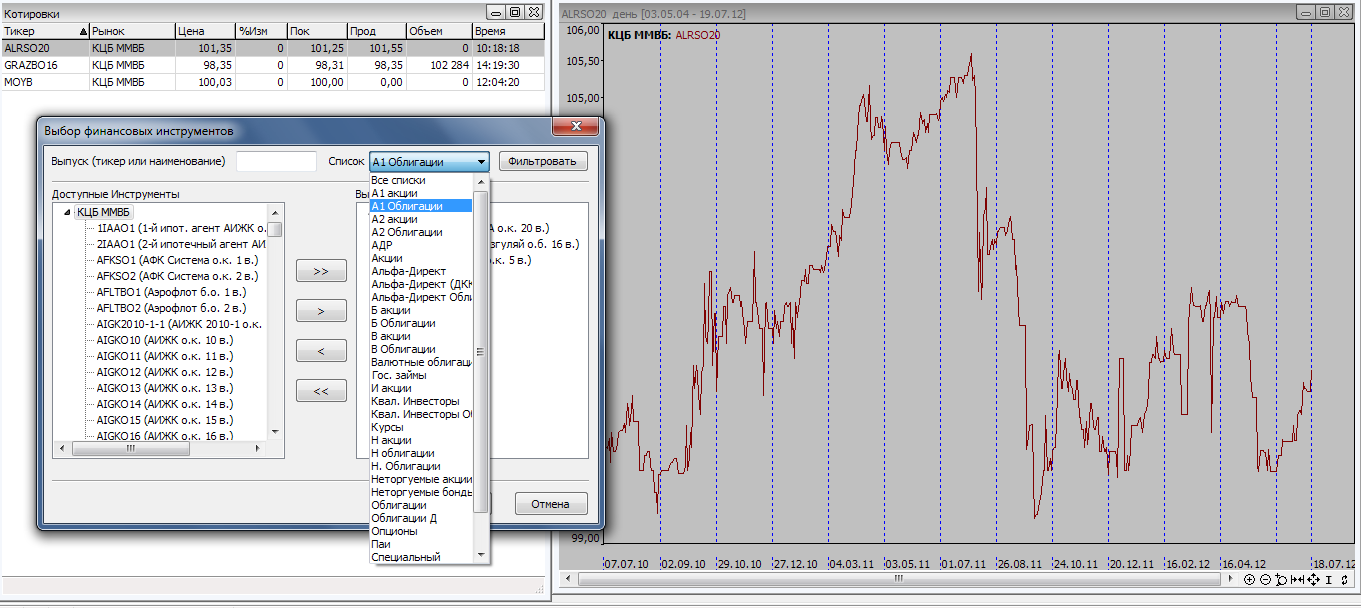Select AIGKO13 (АИЖК о.к. 13 в.)

coord(164,388)
